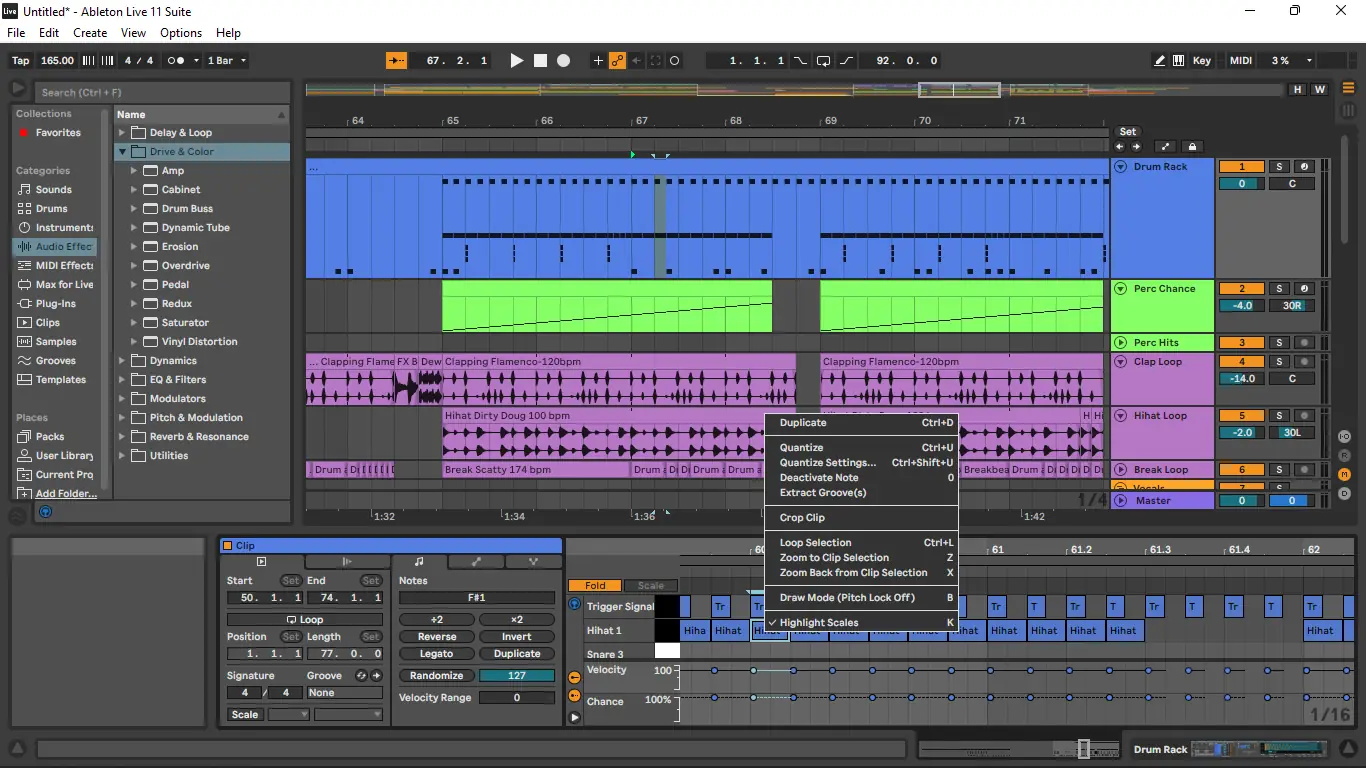Solo the Drum Rack track
Viewport: 1366px width, 768px height.
[1279, 167]
